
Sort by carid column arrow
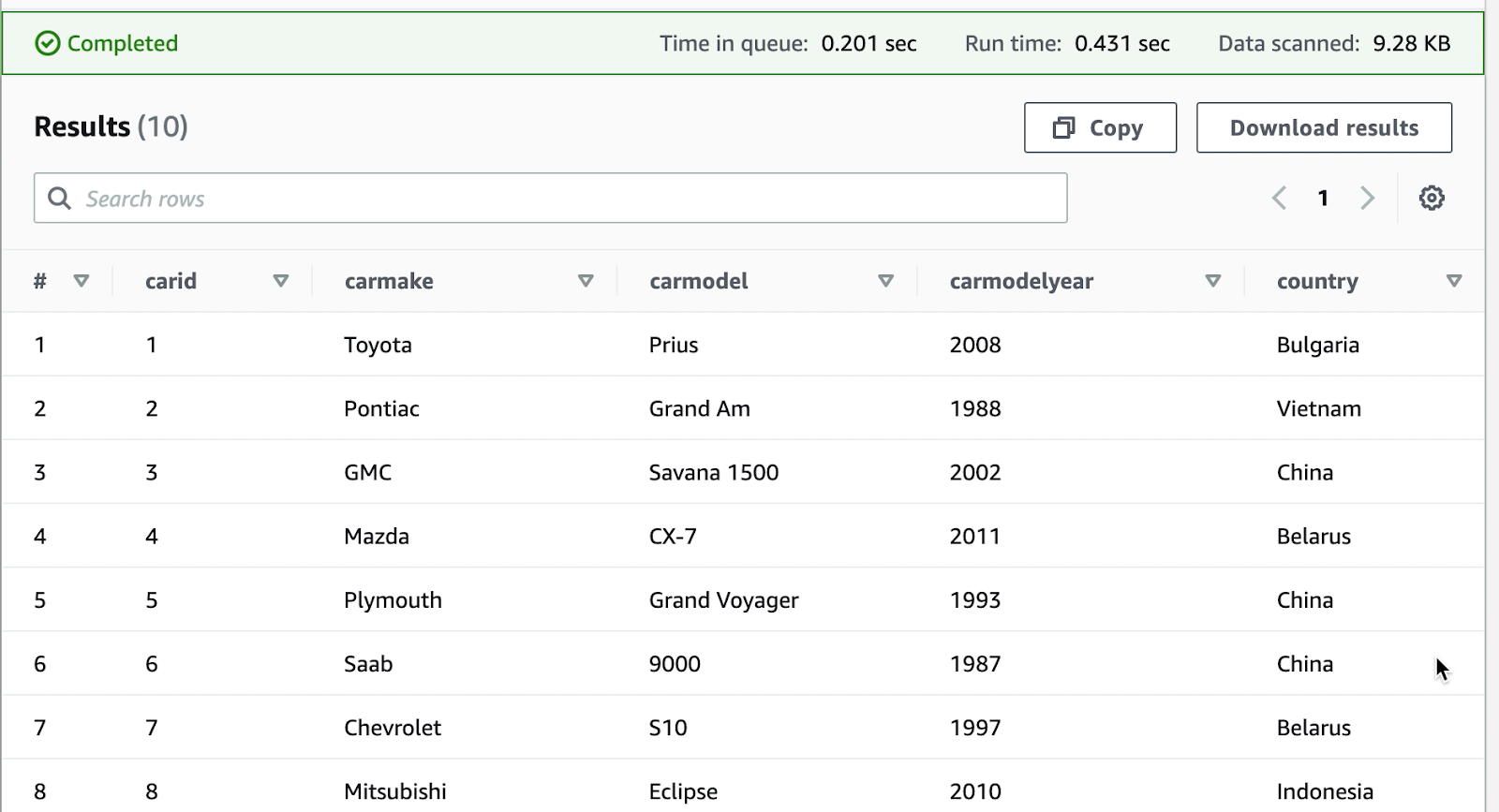280,281
